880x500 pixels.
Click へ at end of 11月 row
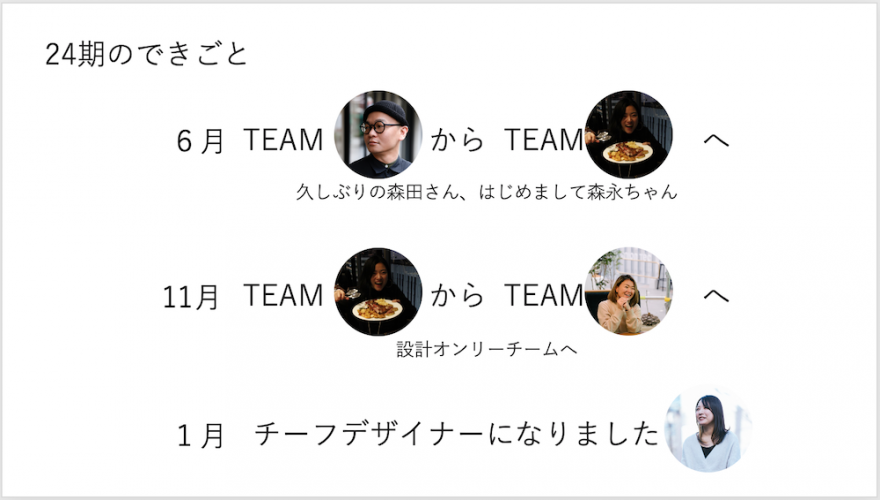[x=716, y=295]
